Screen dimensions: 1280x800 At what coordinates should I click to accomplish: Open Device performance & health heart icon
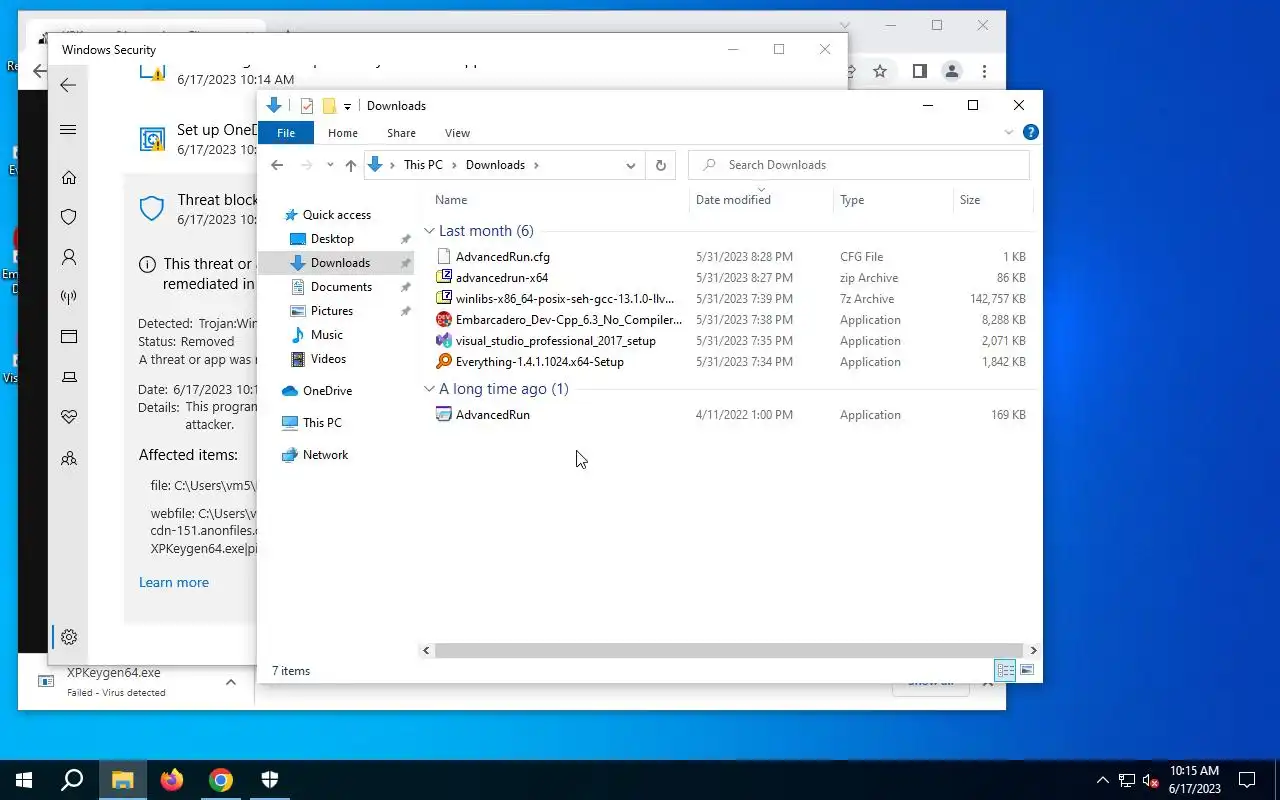[x=69, y=417]
